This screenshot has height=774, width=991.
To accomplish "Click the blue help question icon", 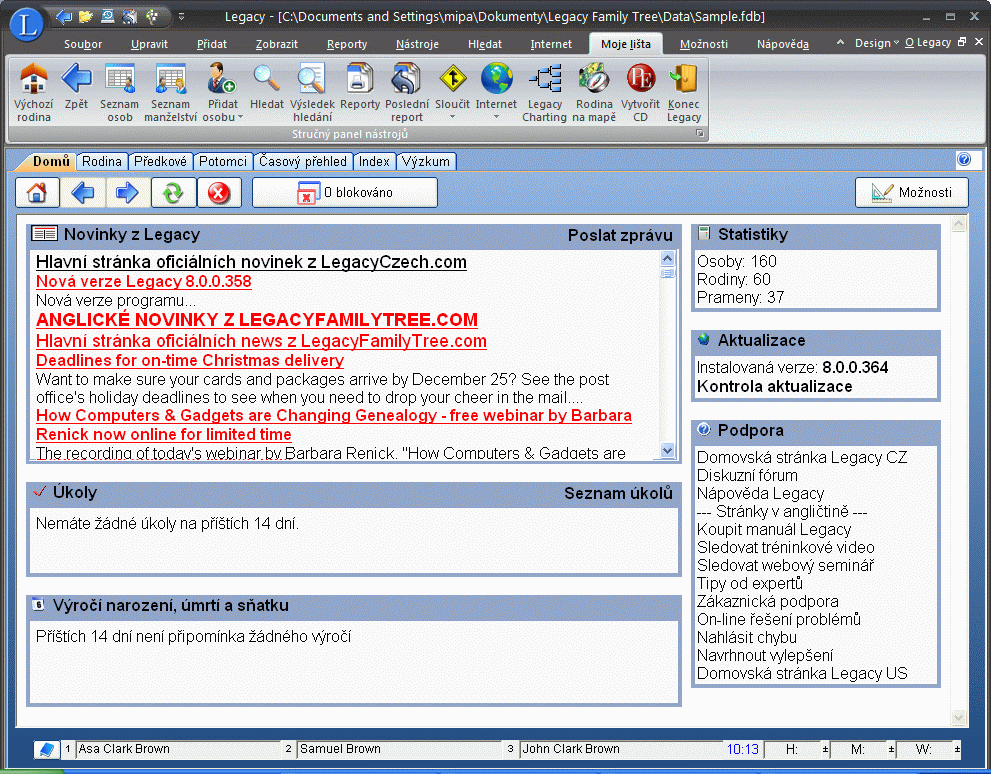I will (x=964, y=159).
